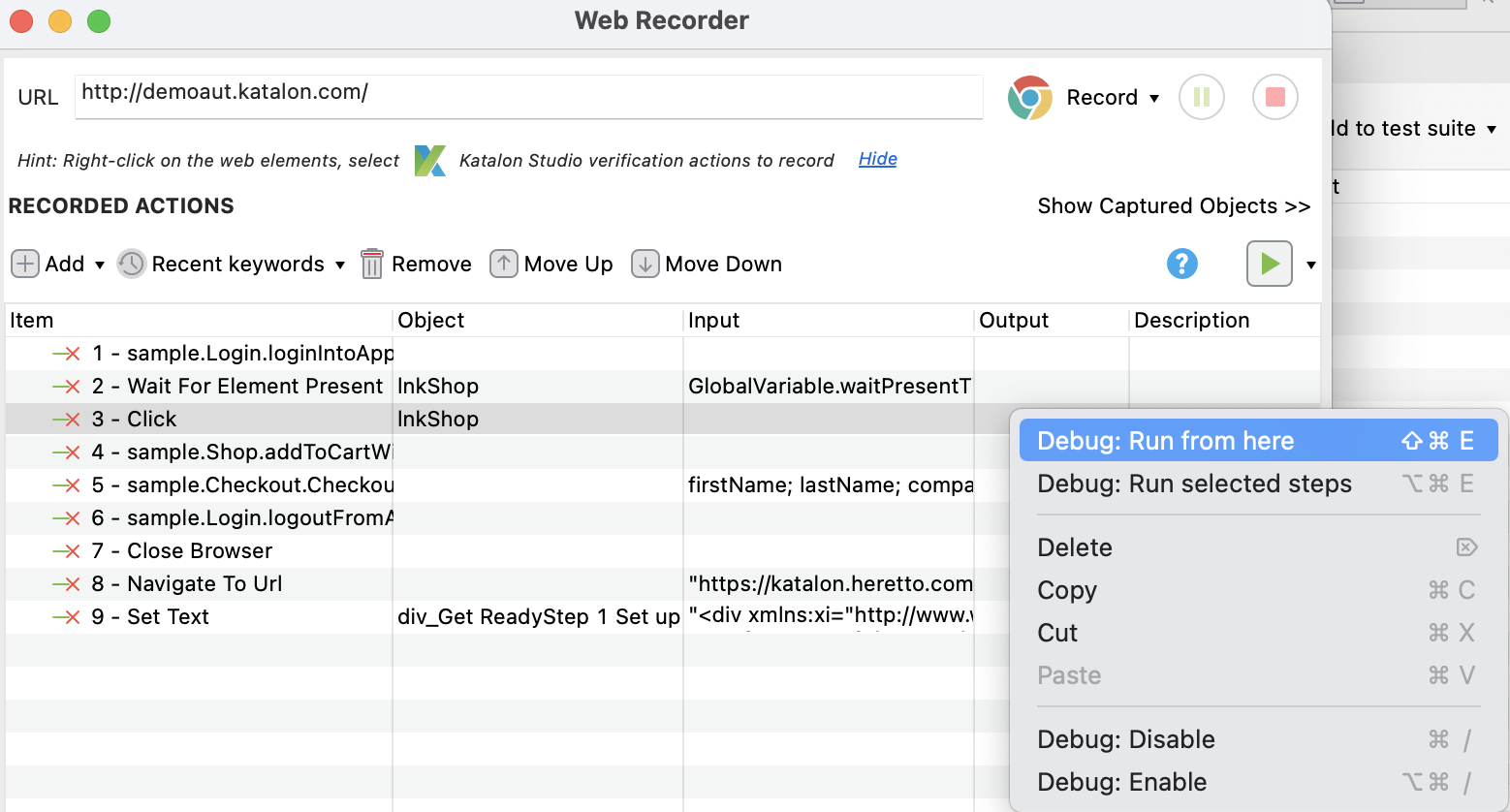The image size is (1510, 812).
Task: Select step 7 Close Browser row
Action: tap(200, 550)
